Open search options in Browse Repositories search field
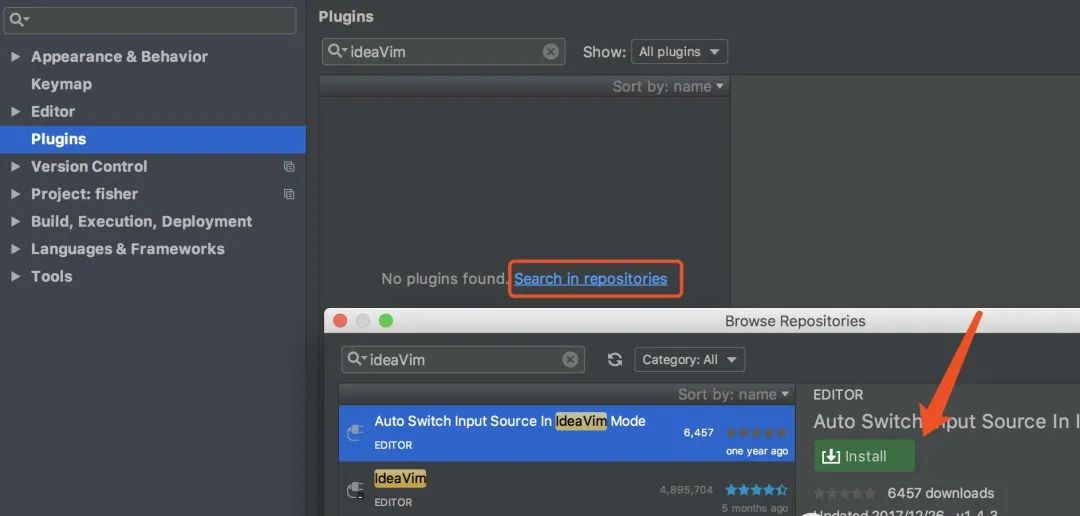Viewport: 1080px width, 516px height. click(356, 359)
